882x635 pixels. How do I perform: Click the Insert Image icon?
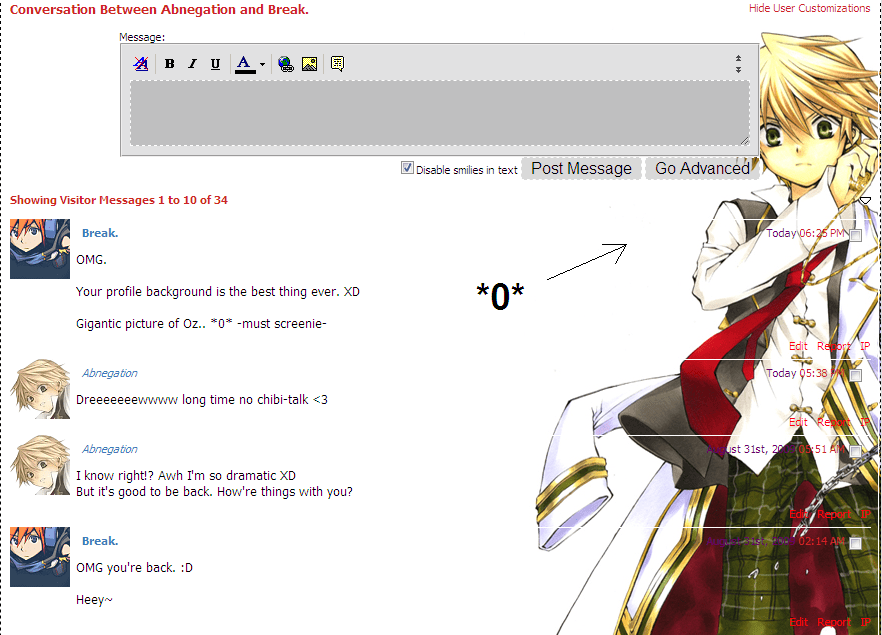click(309, 64)
